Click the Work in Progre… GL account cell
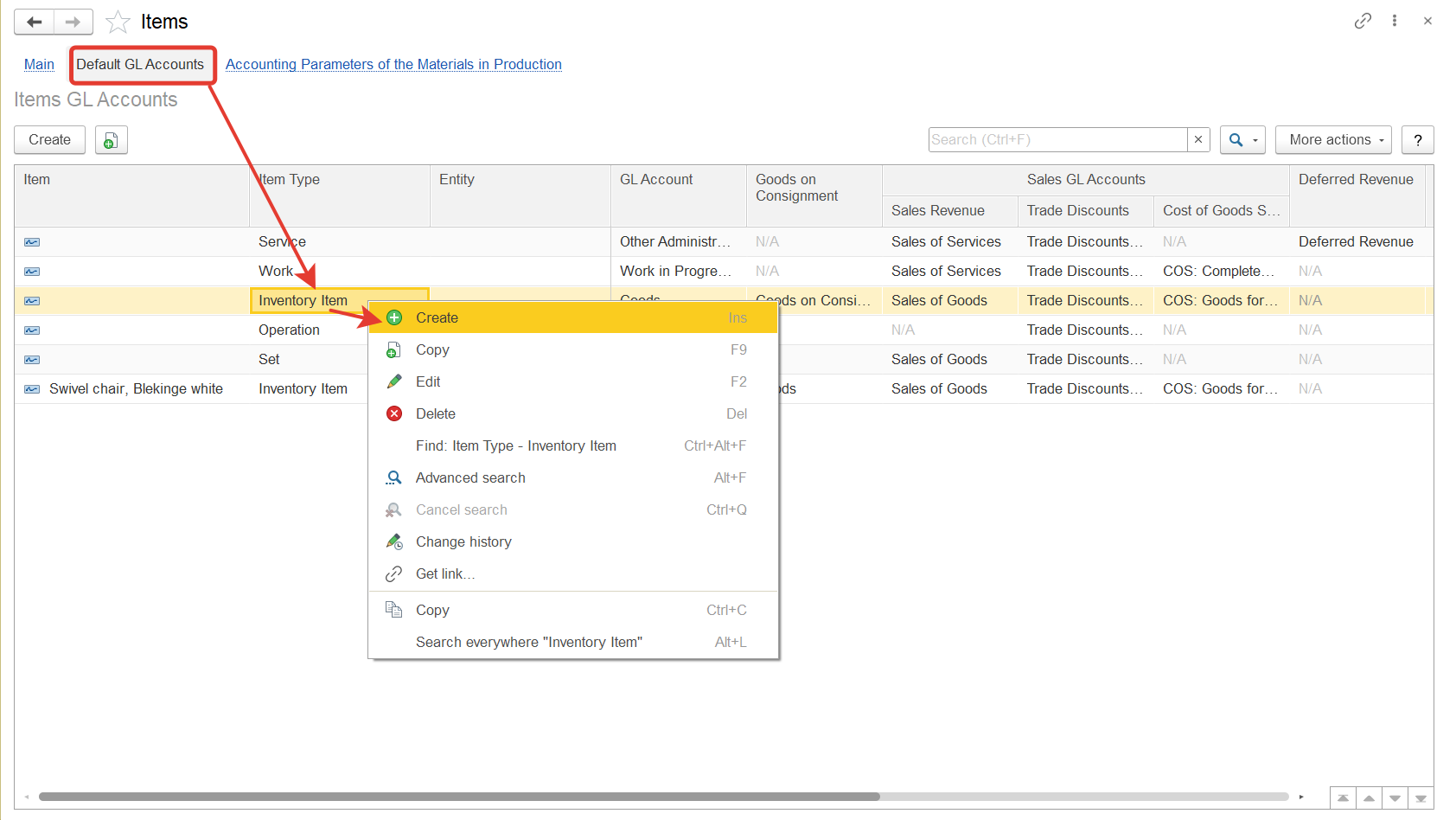The width and height of the screenshot is (1456, 820). click(x=675, y=272)
